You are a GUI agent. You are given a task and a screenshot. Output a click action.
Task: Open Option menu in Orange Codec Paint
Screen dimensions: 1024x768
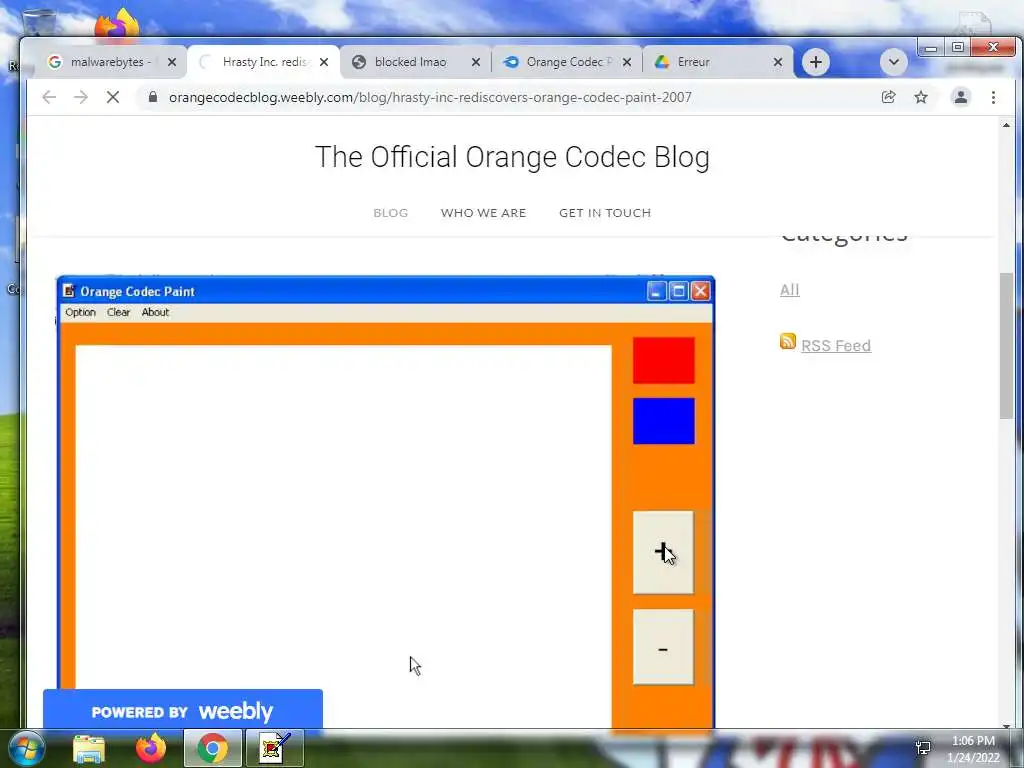click(x=80, y=312)
